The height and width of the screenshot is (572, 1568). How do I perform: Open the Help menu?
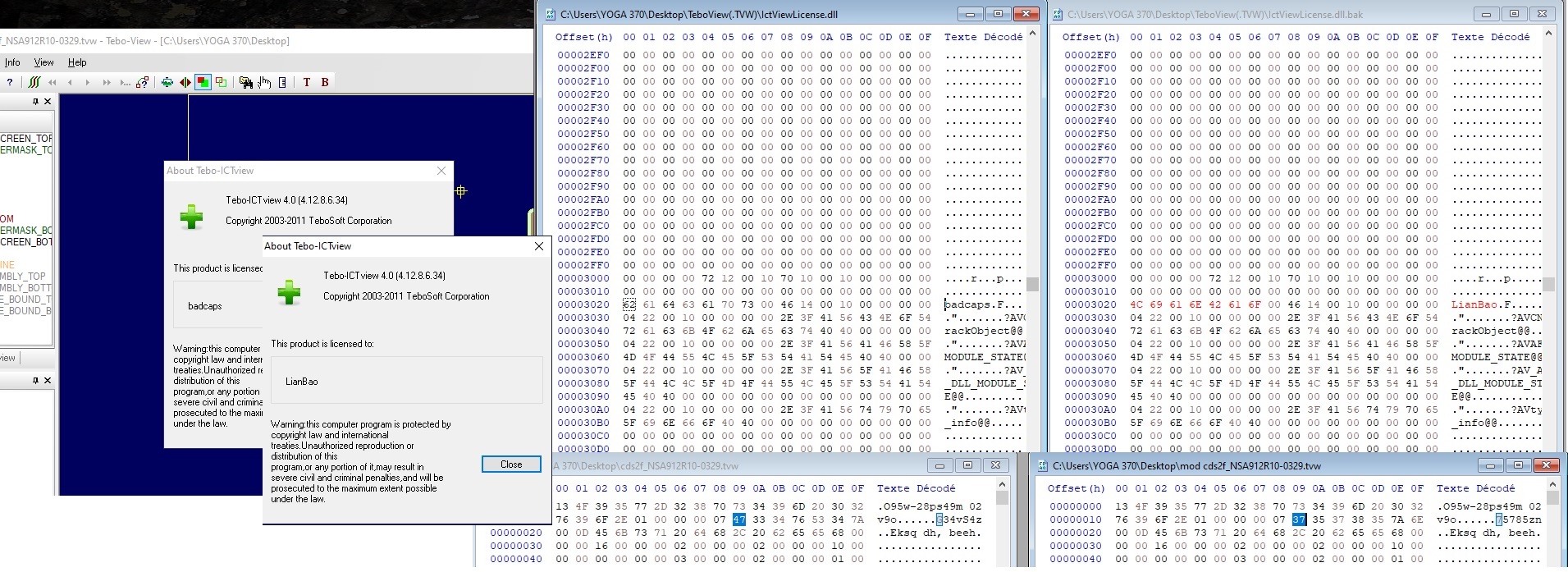tap(77, 62)
